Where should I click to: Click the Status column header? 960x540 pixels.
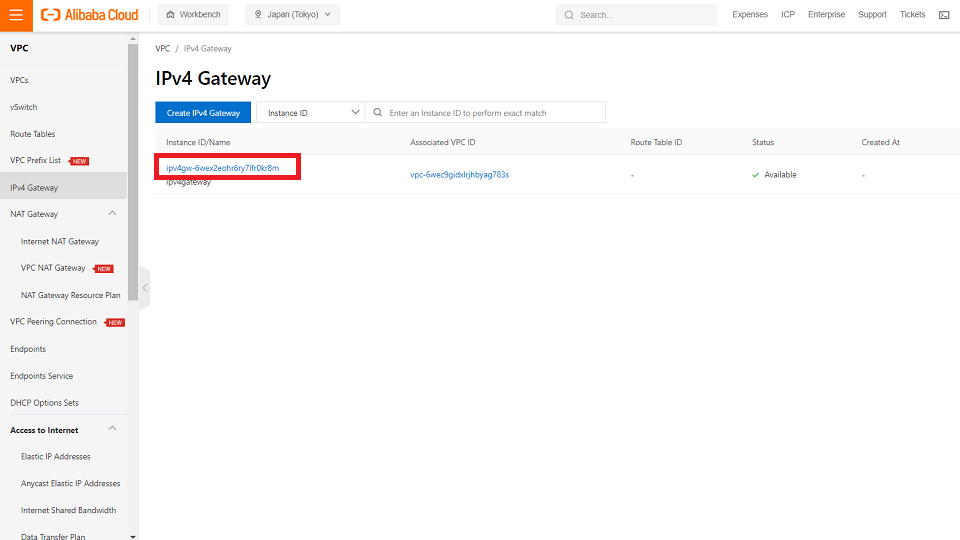tap(763, 142)
